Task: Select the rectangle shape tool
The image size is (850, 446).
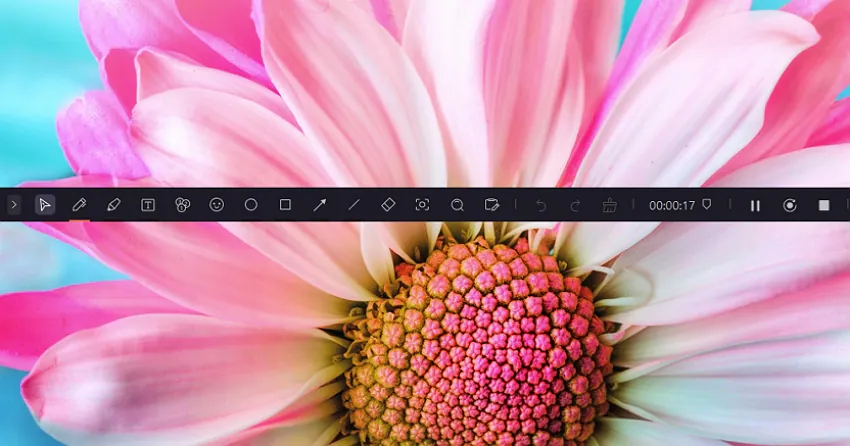Action: click(x=285, y=205)
